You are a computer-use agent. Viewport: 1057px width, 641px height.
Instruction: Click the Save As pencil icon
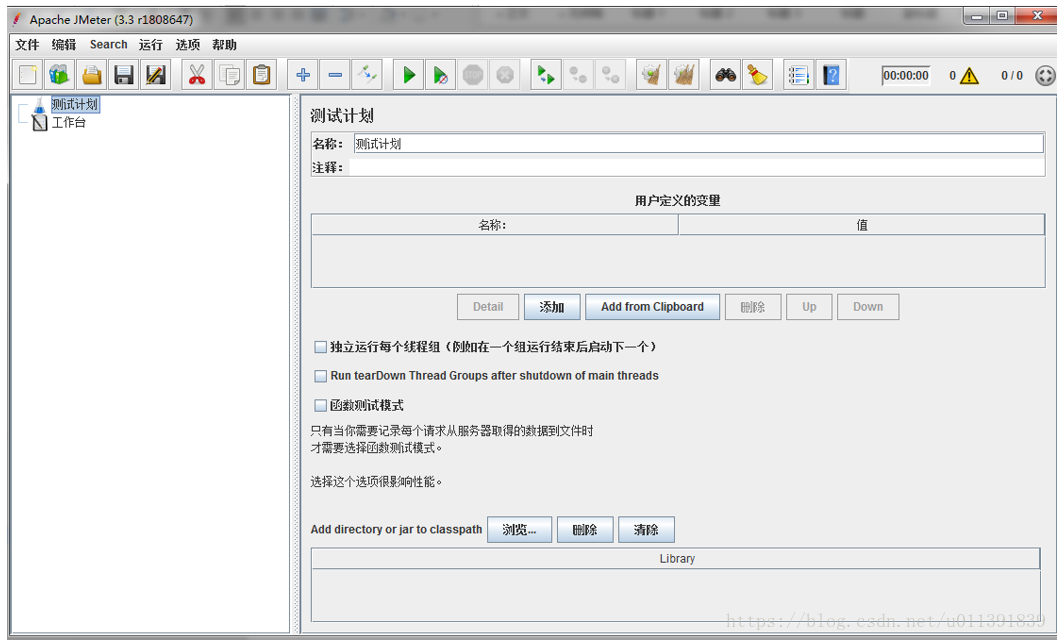156,75
